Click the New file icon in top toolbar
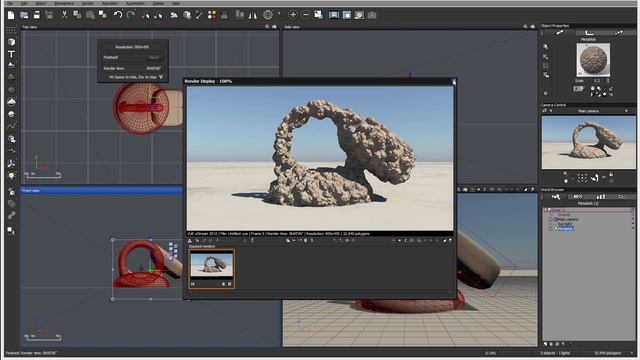This screenshot has height=360, width=640. (11, 15)
